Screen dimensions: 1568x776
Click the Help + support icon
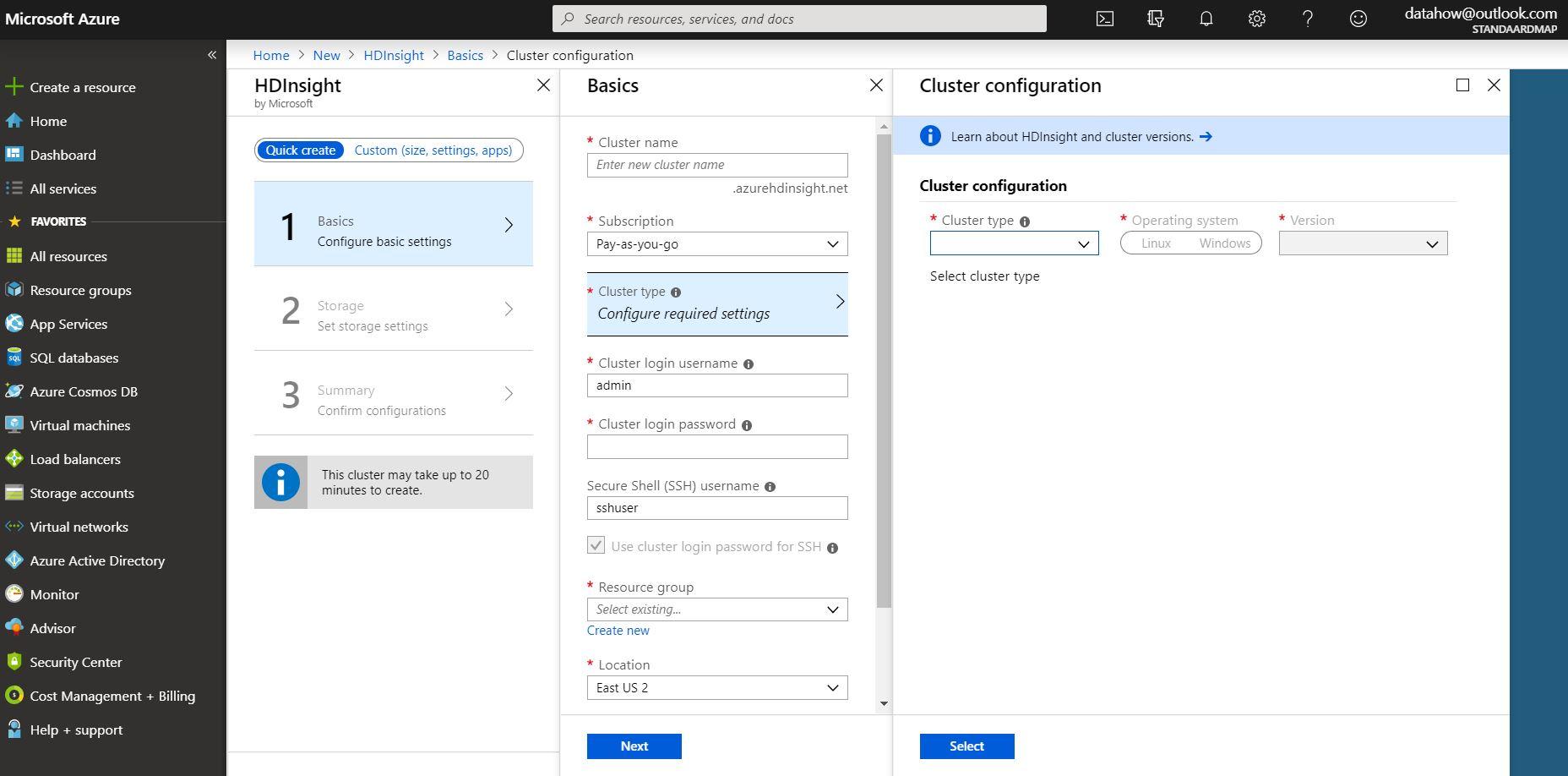tap(14, 730)
